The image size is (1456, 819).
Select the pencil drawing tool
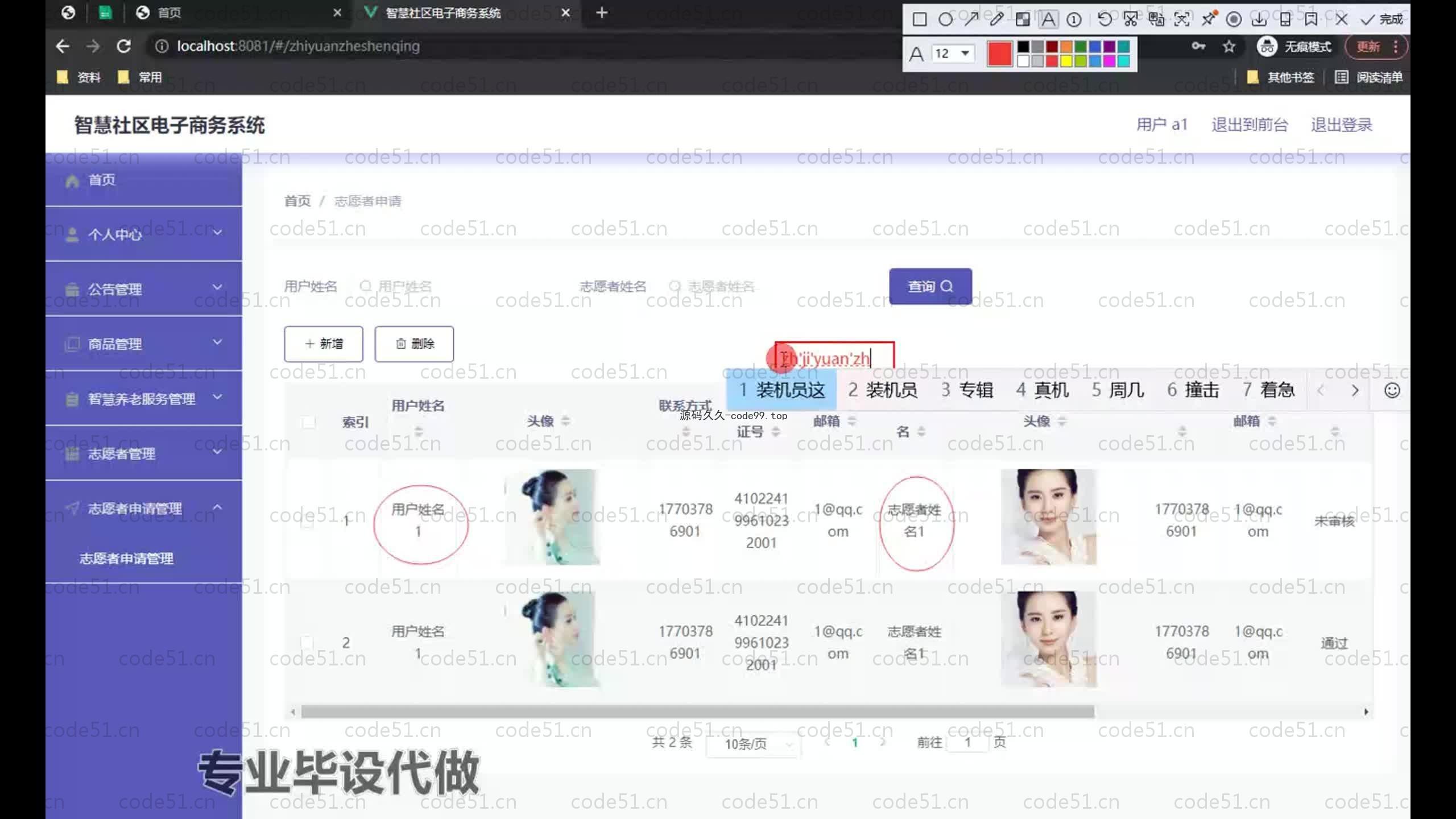996,20
